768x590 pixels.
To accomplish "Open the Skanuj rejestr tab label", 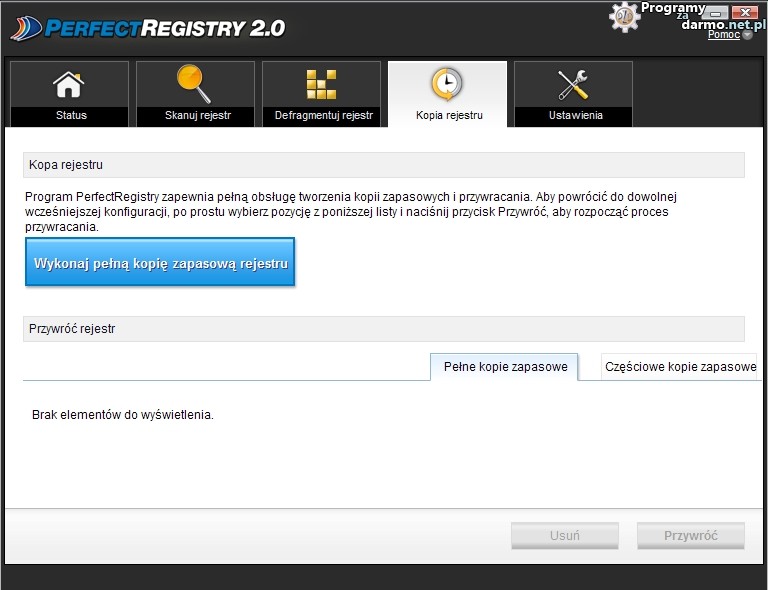I will click(x=197, y=115).
